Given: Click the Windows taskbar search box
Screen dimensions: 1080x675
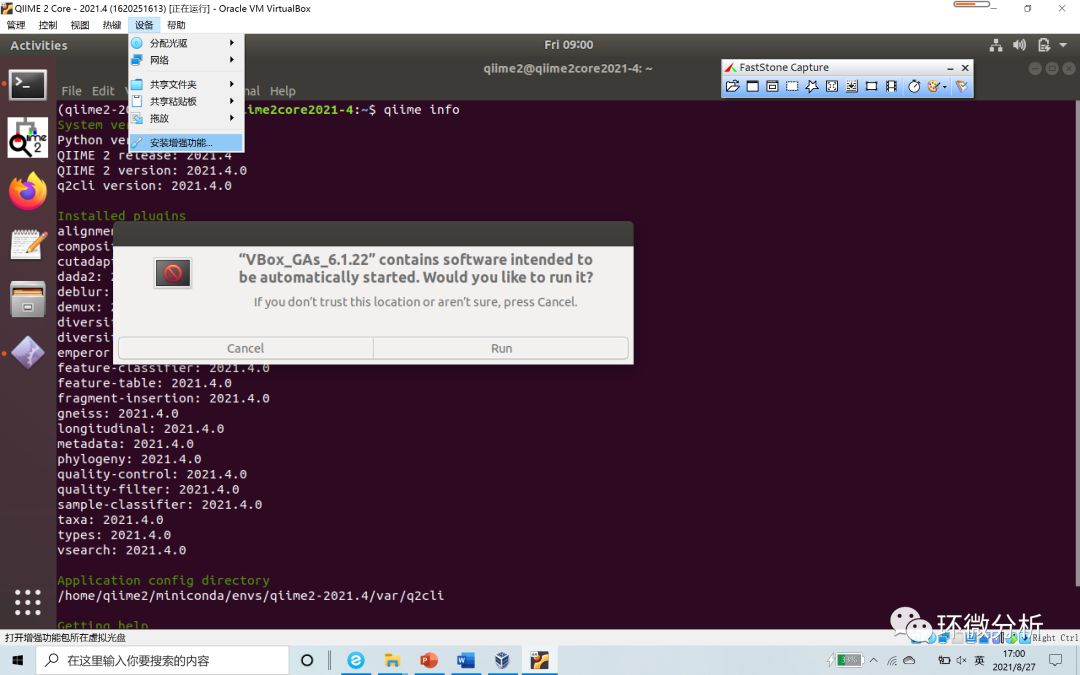Looking at the screenshot, I should (162, 661).
